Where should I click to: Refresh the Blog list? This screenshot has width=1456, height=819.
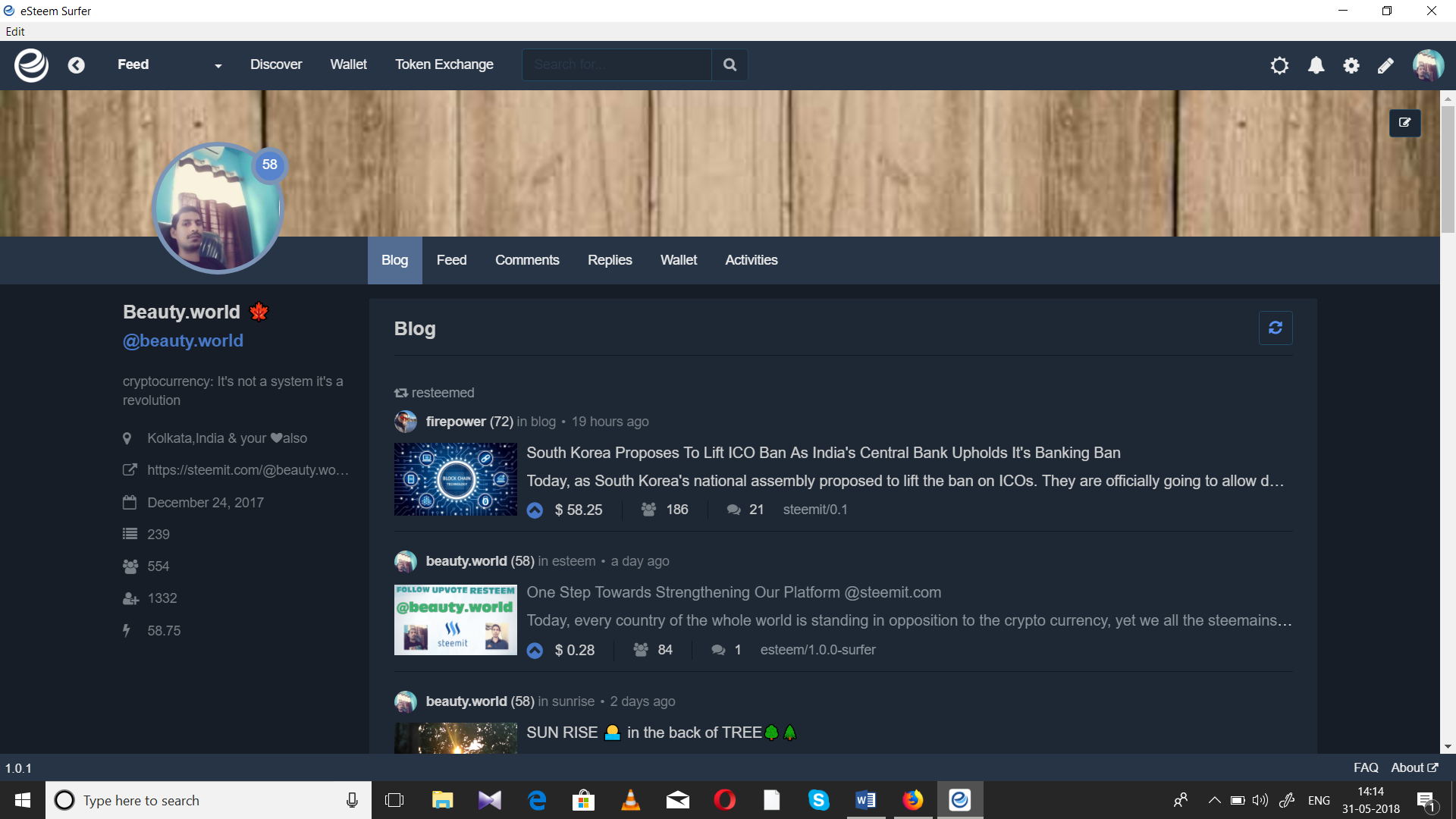1276,328
